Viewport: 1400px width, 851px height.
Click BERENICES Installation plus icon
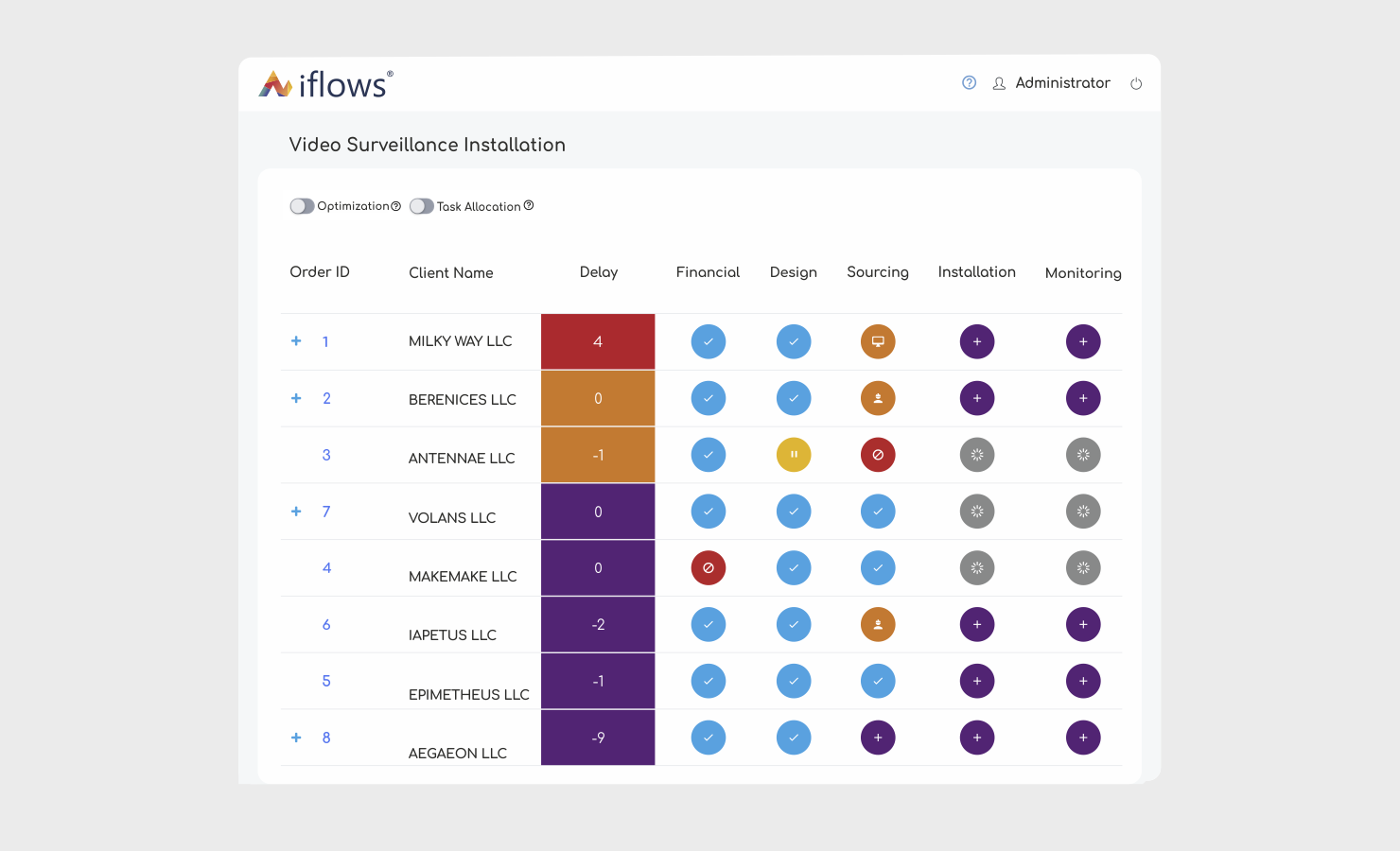tap(977, 398)
